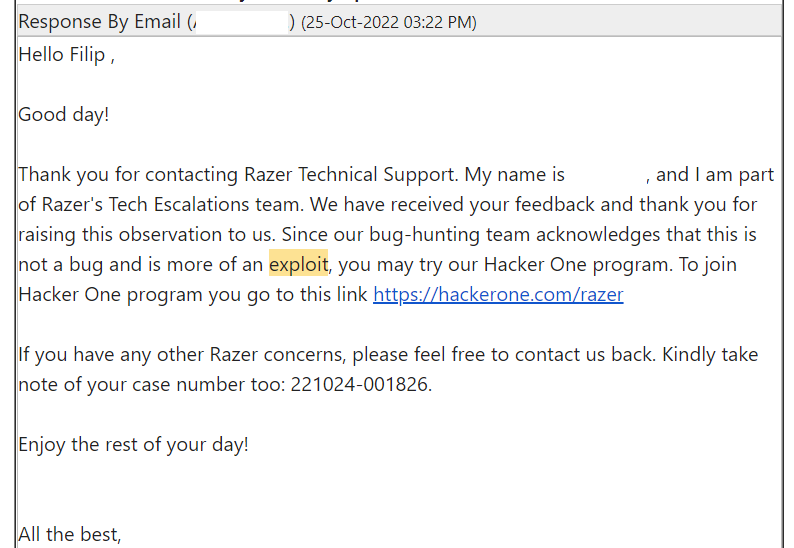Screen dimensions: 794x548
Task: Click case number 221024-001826
Action: pos(359,384)
